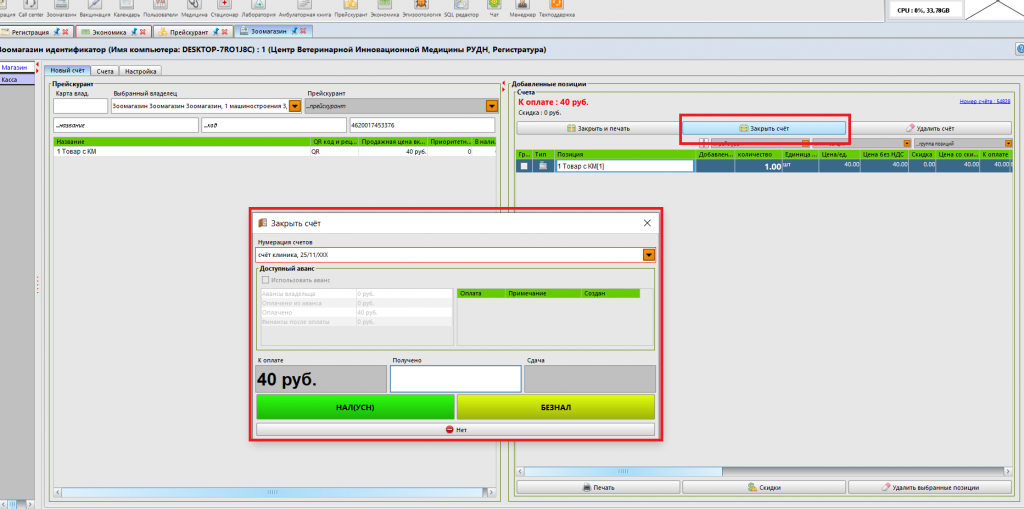Click the Номер счёта link
The height and width of the screenshot is (509, 1024).
pos(984,102)
